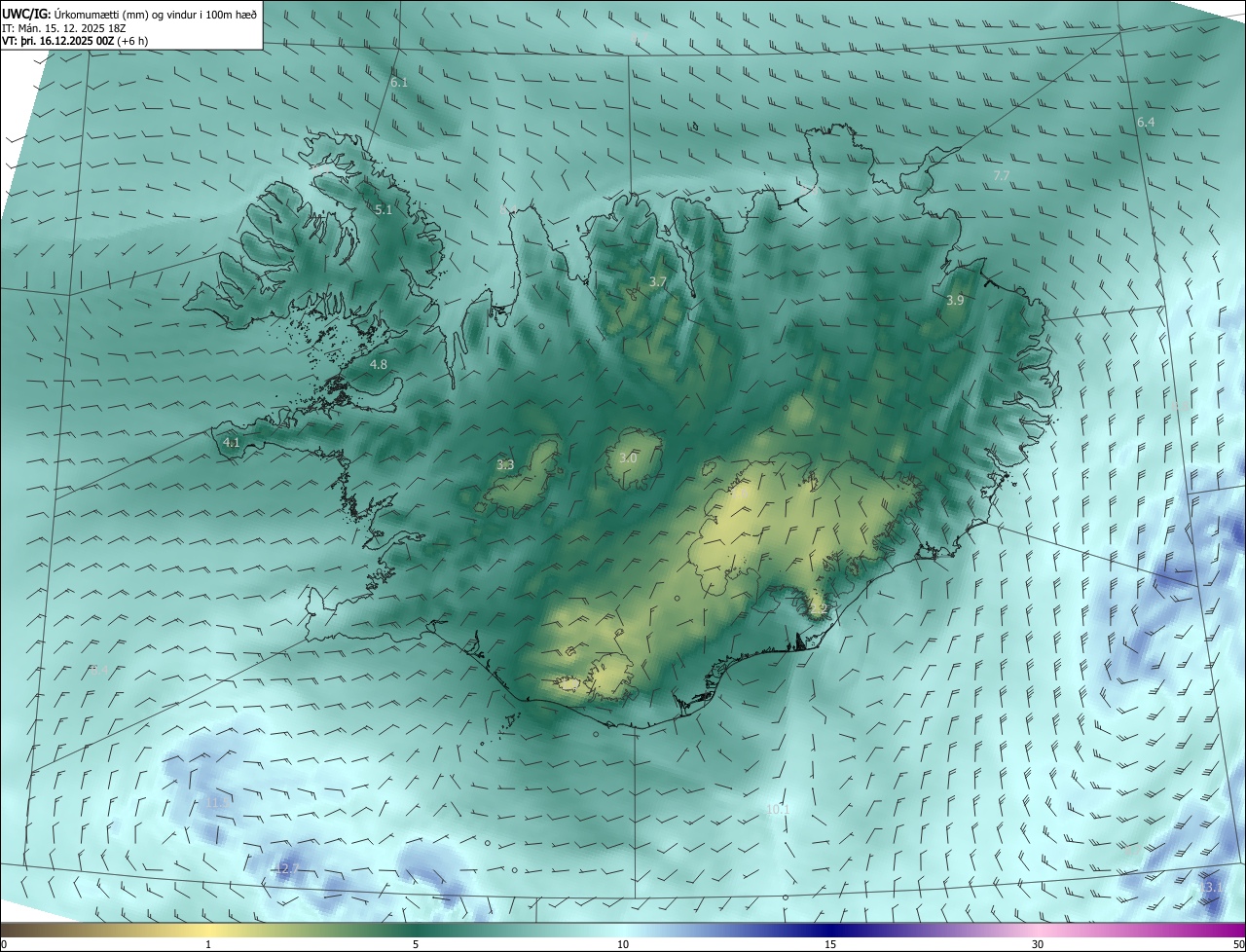The width and height of the screenshot is (1246, 952).
Task: Click the 4.8 value label on the map
Action: click(x=379, y=364)
